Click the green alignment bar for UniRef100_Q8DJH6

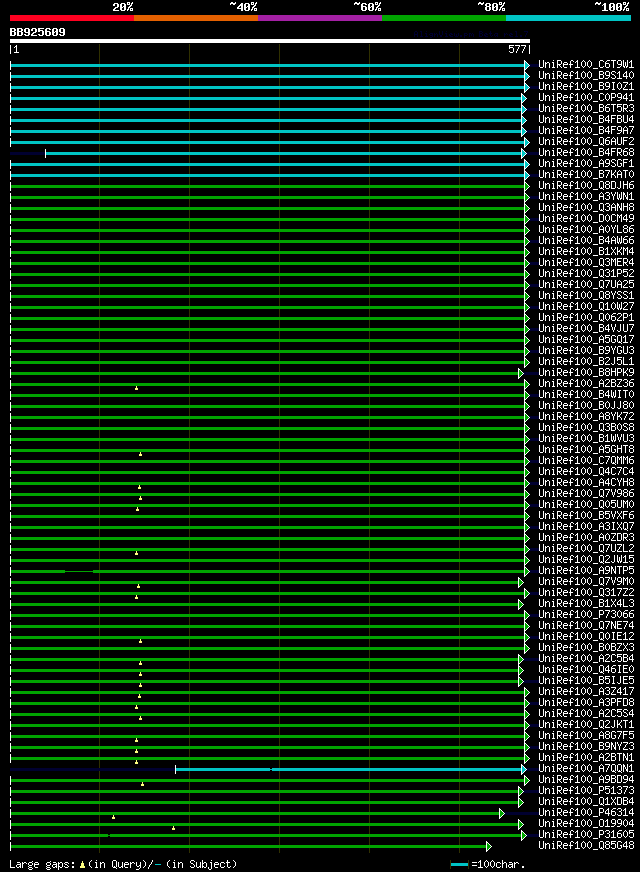(267, 186)
